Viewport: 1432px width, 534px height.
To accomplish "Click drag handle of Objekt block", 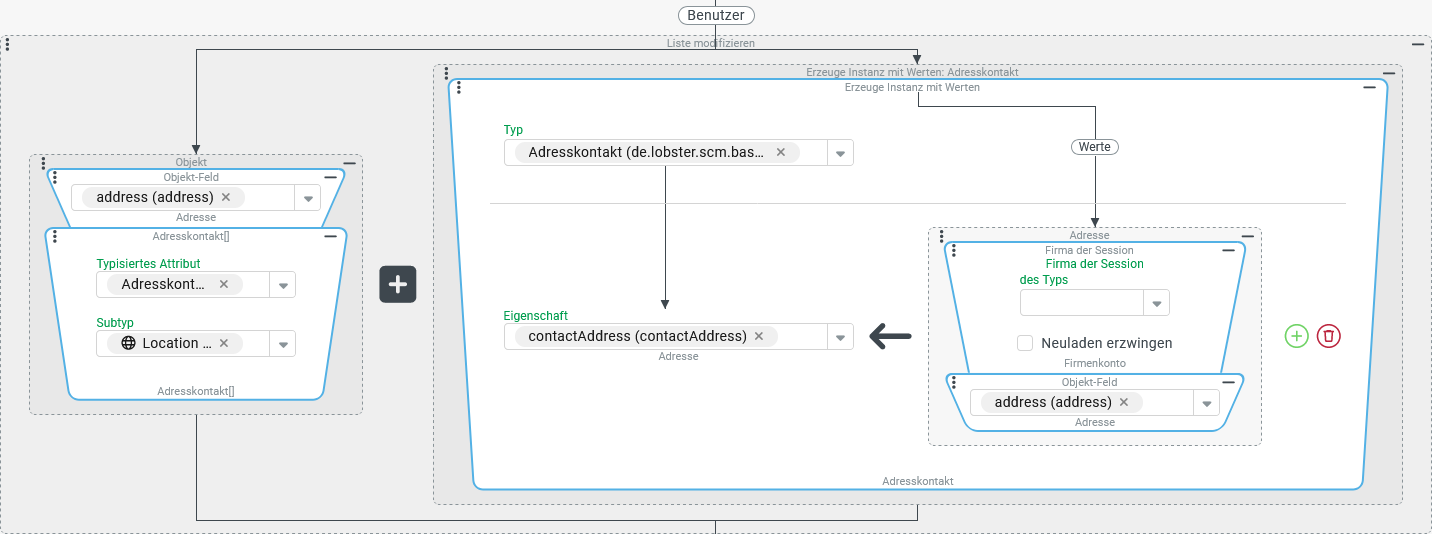I will [44, 163].
